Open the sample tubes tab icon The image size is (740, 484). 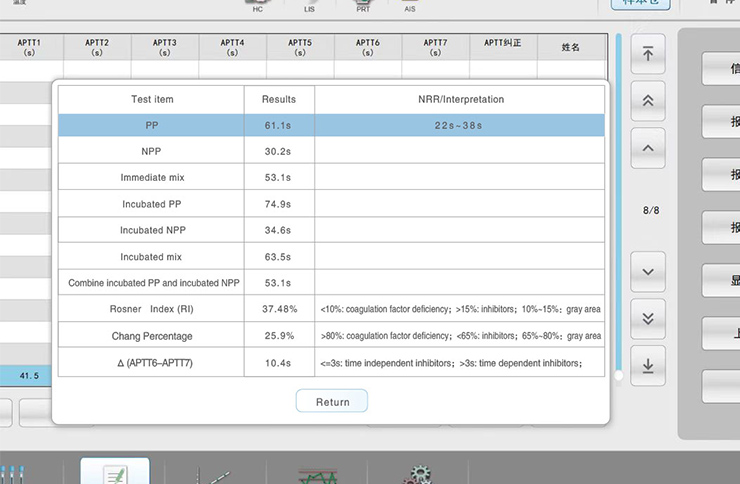(12, 475)
